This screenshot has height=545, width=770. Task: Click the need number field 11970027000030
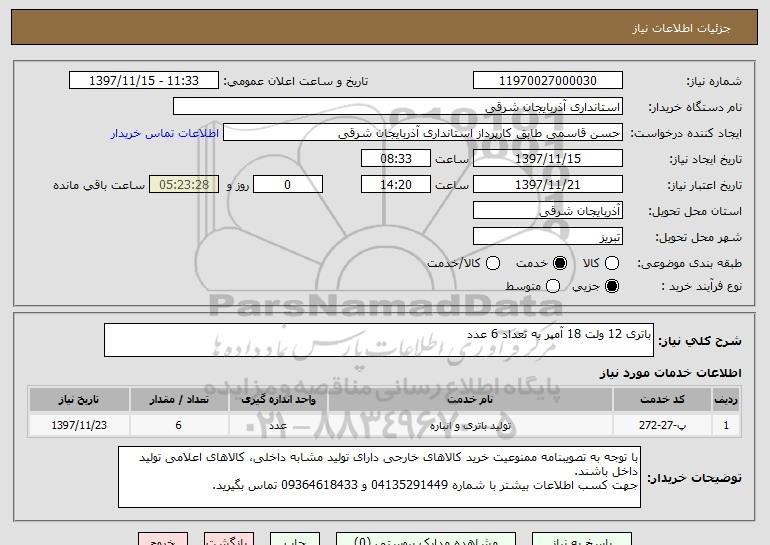coord(548,81)
